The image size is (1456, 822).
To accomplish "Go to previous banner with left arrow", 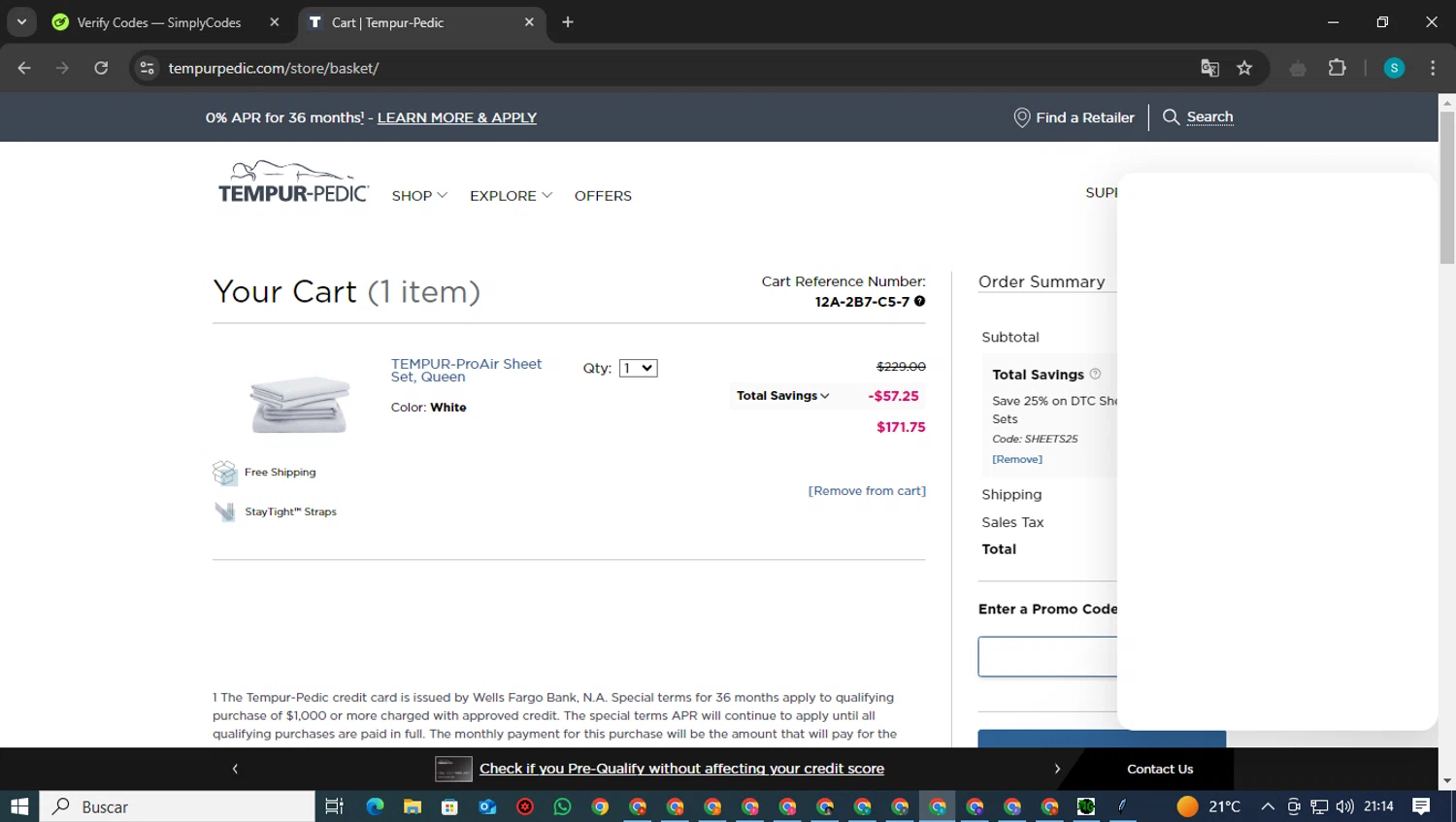I will click(235, 769).
